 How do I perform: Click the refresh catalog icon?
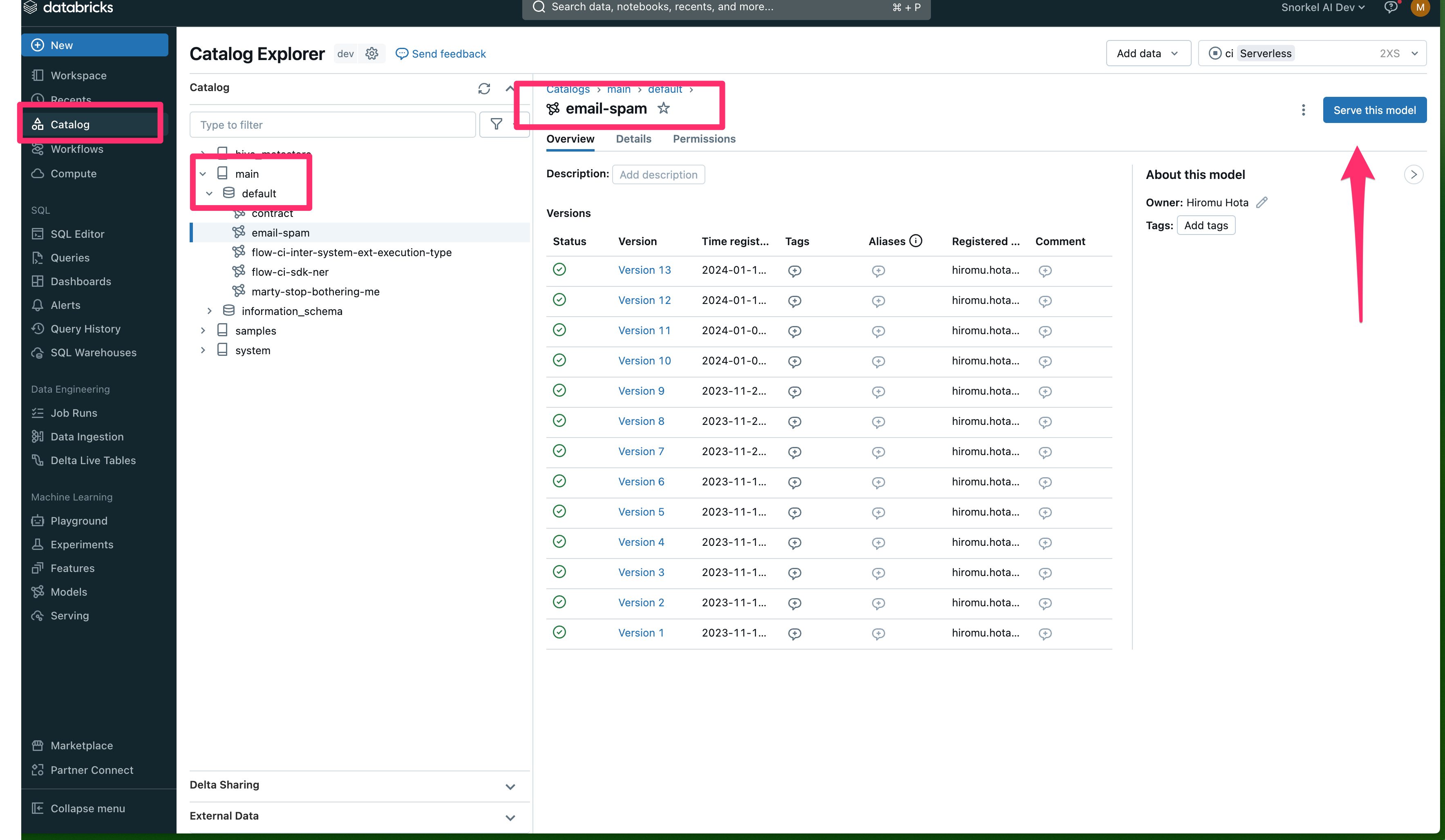pos(484,88)
